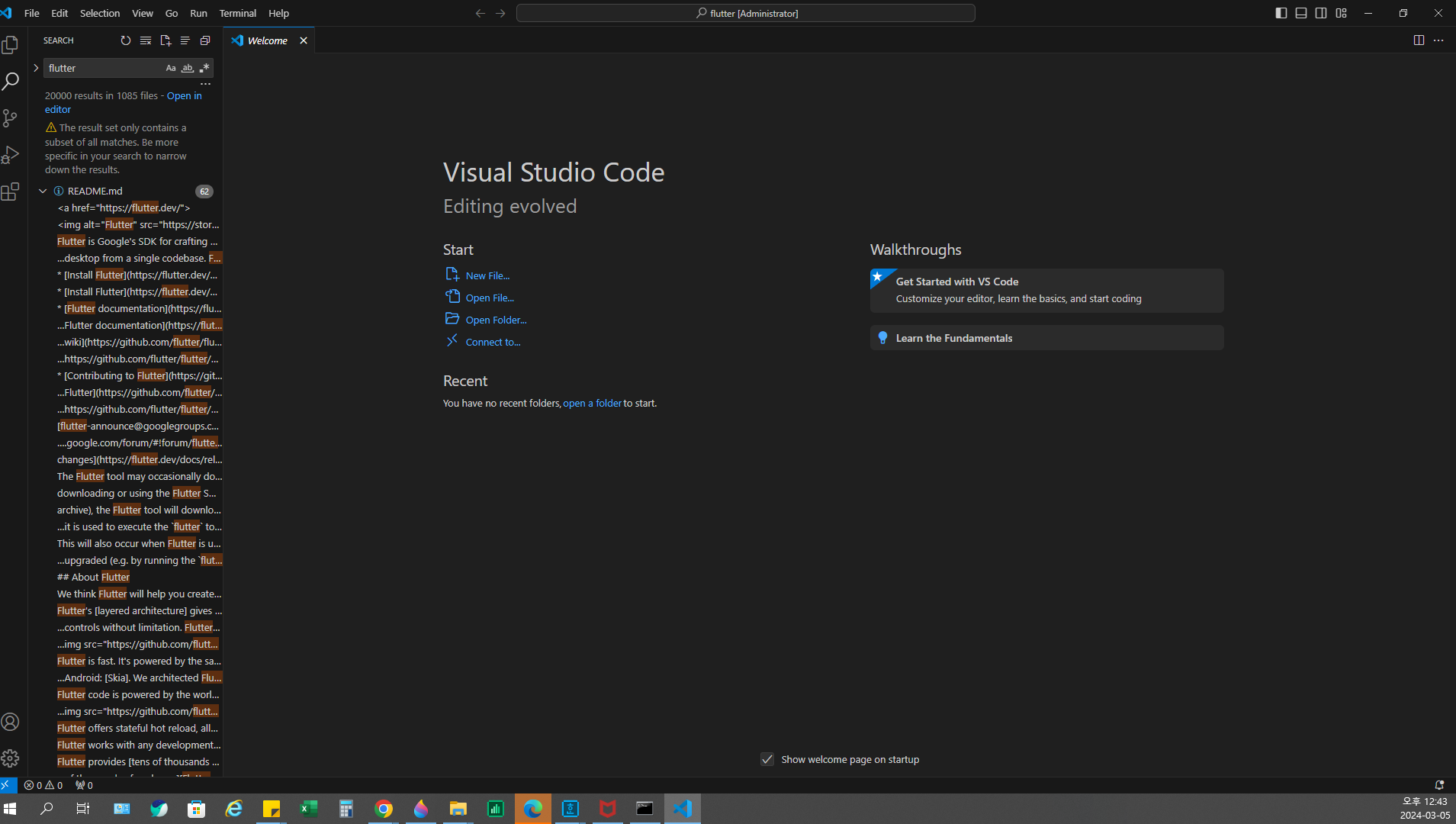Split the editor to the right
Image resolution: width=1456 pixels, height=824 pixels.
tap(1419, 40)
